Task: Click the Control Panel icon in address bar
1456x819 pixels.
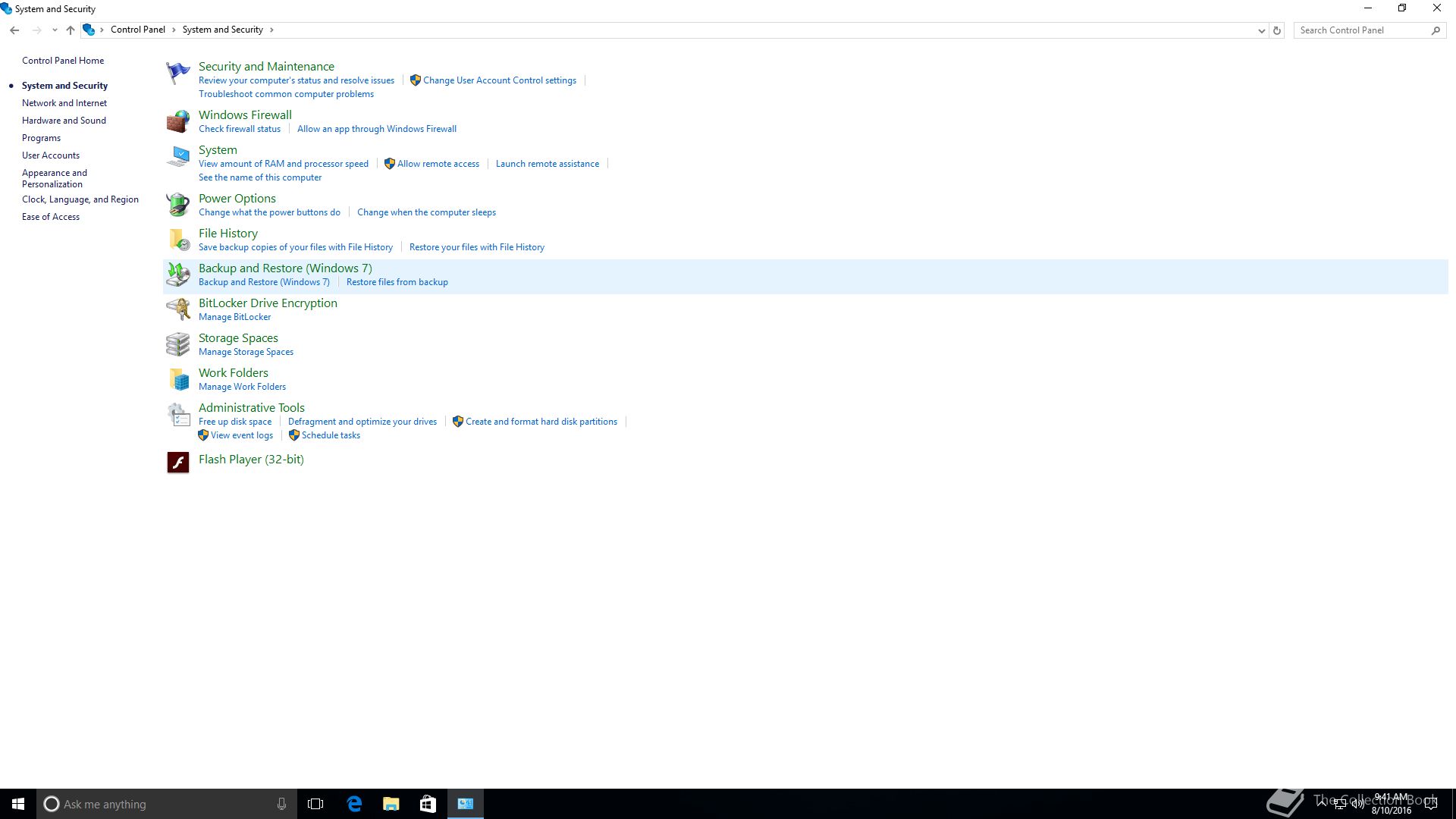Action: pyautogui.click(x=89, y=30)
